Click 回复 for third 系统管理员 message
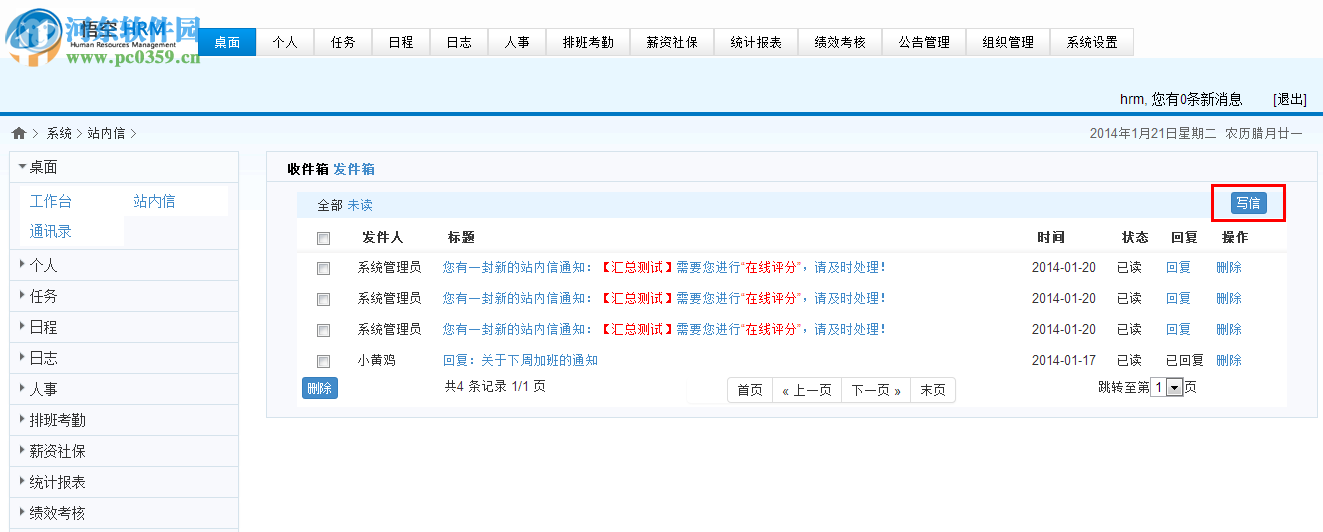1323x532 pixels. [1179, 329]
